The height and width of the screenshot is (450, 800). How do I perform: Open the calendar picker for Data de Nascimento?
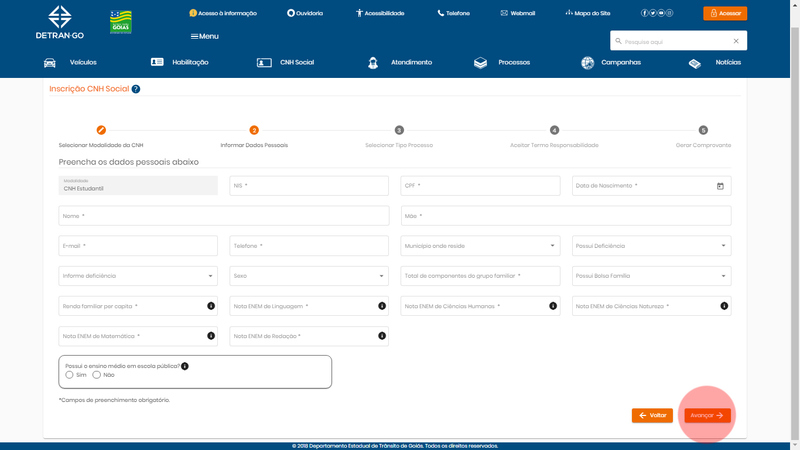pos(720,186)
